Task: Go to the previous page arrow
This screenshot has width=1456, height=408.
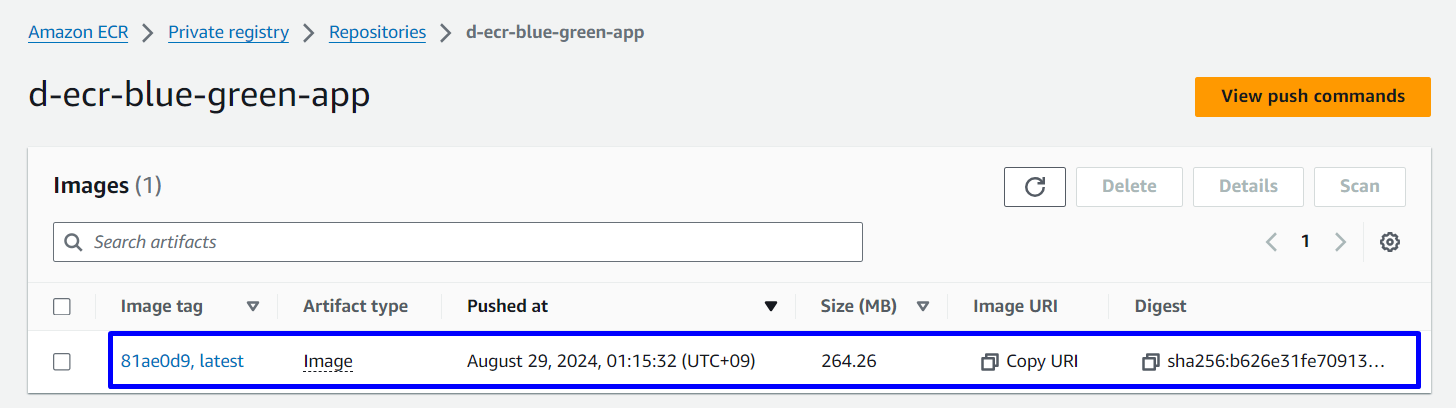Action: pos(1272,242)
